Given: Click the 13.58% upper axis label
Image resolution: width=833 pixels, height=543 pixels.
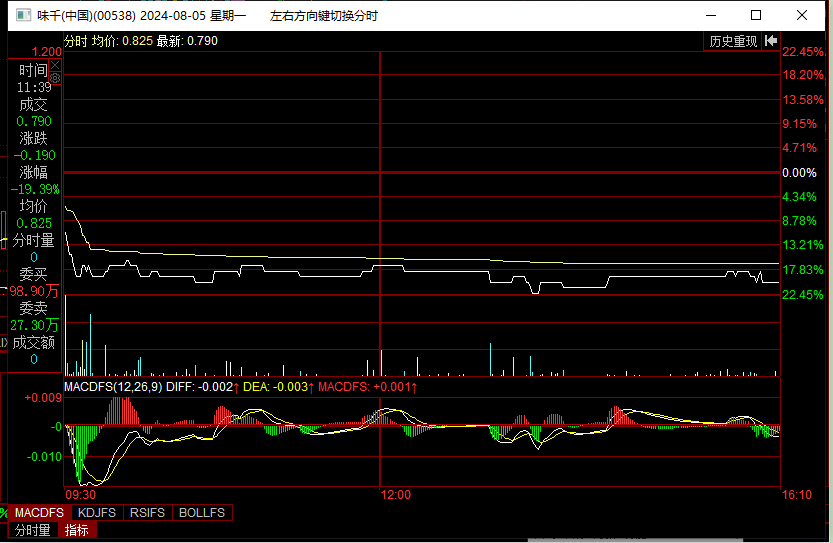Looking at the screenshot, I should tap(803, 99).
